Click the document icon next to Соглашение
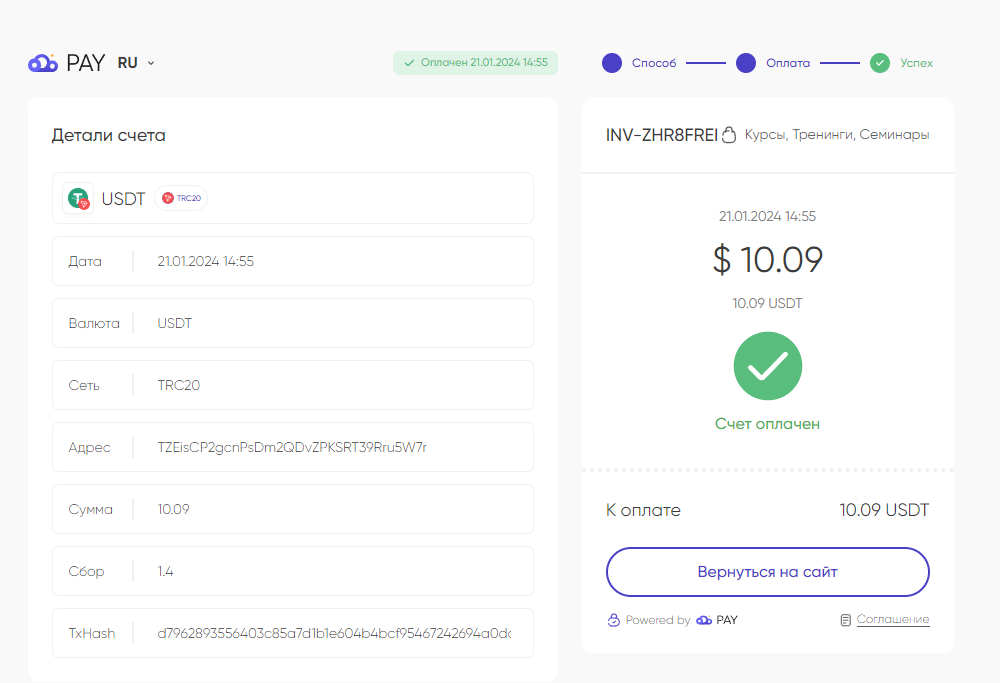Screen dimensions: 1000x683 click(x=846, y=620)
